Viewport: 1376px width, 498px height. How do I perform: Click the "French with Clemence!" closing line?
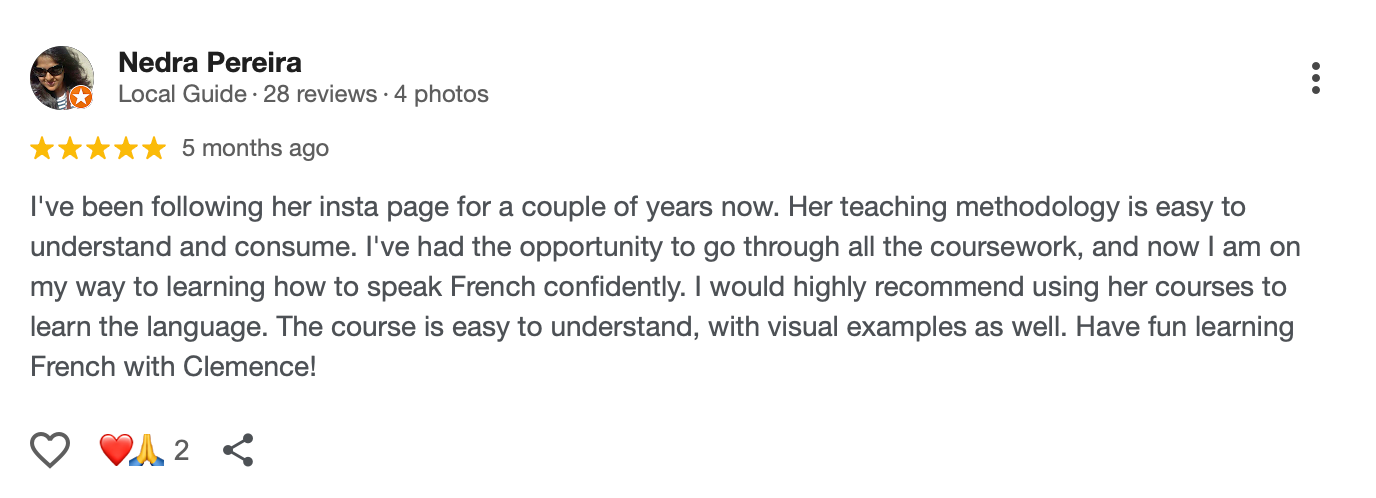click(x=174, y=366)
